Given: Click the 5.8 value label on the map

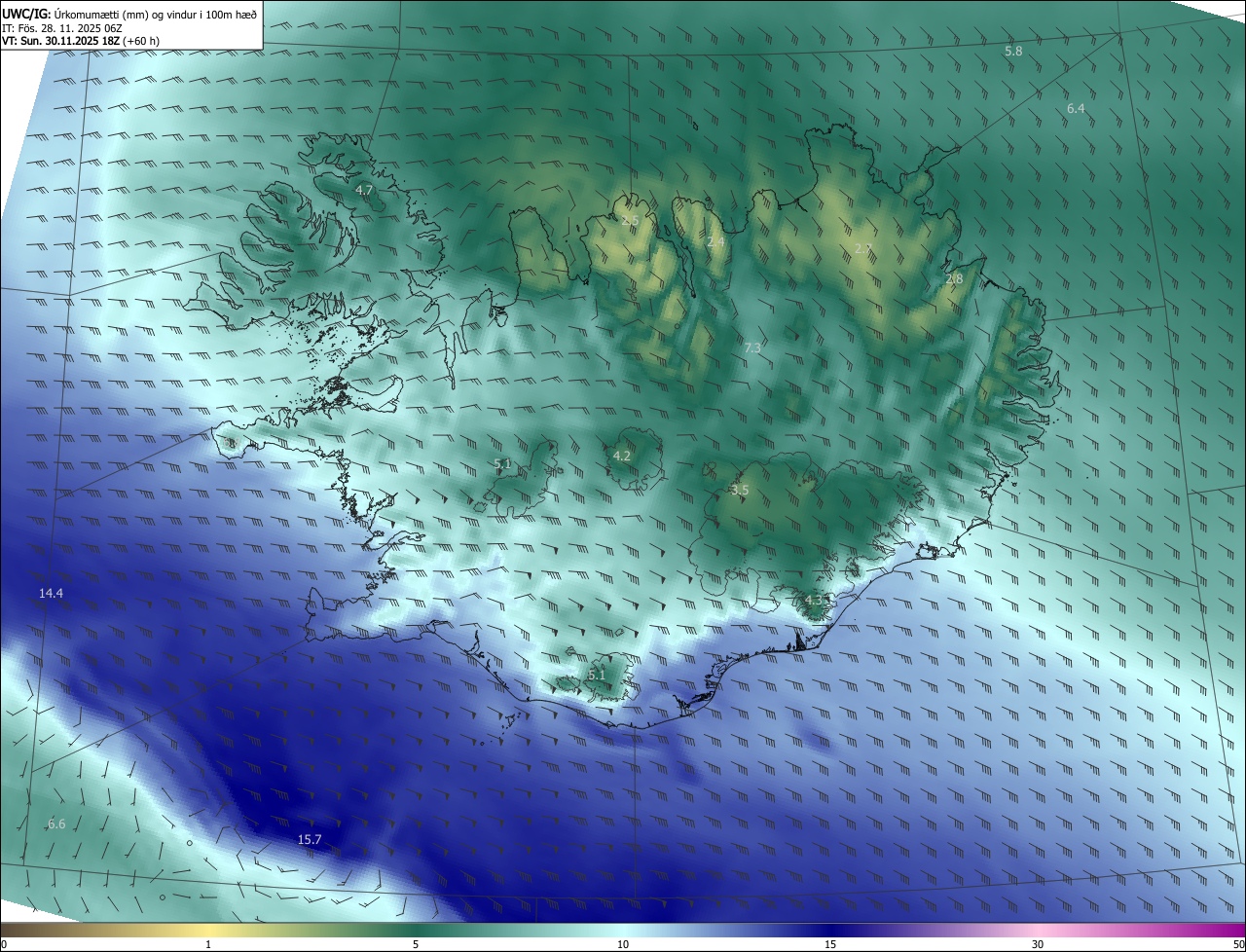Looking at the screenshot, I should tap(1013, 51).
